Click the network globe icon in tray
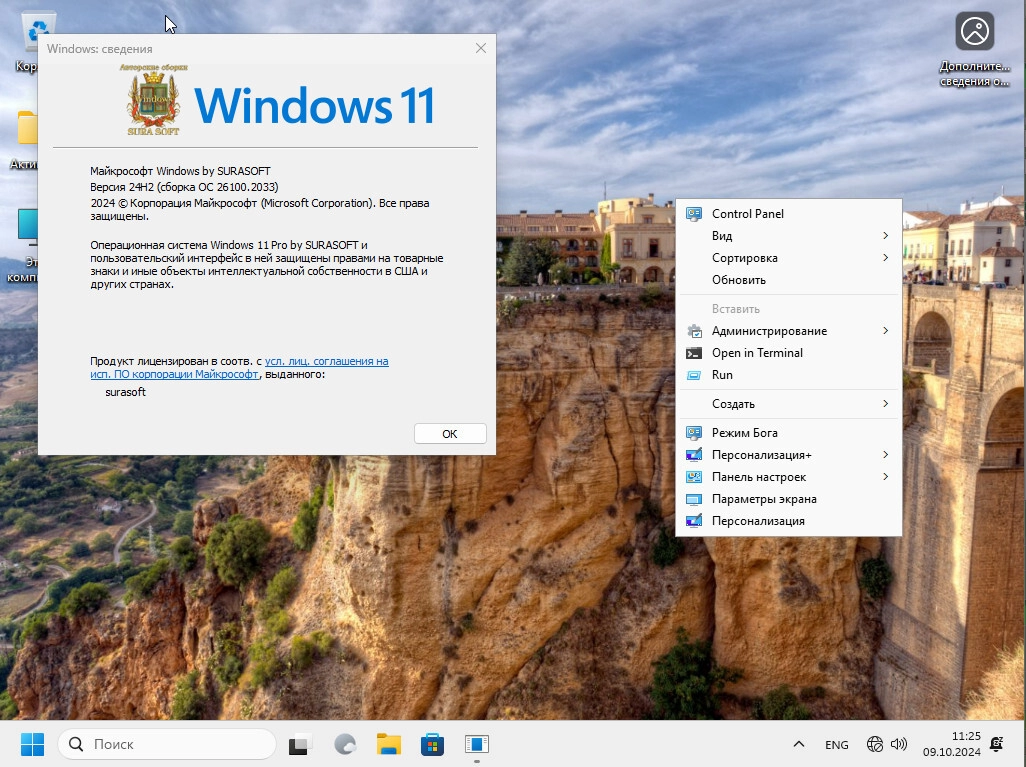Viewport: 1026px width, 767px height. [x=875, y=744]
